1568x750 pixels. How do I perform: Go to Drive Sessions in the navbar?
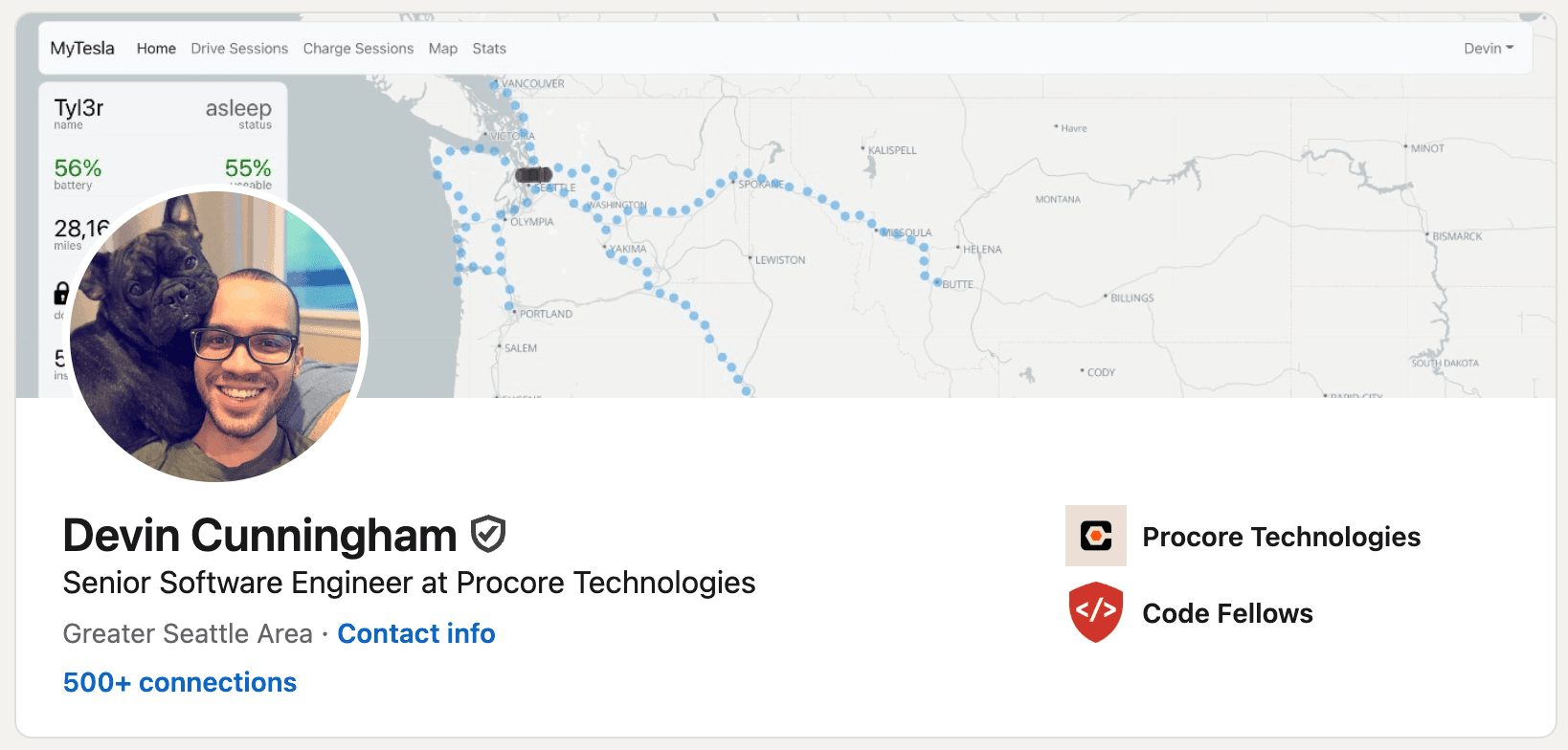(239, 49)
